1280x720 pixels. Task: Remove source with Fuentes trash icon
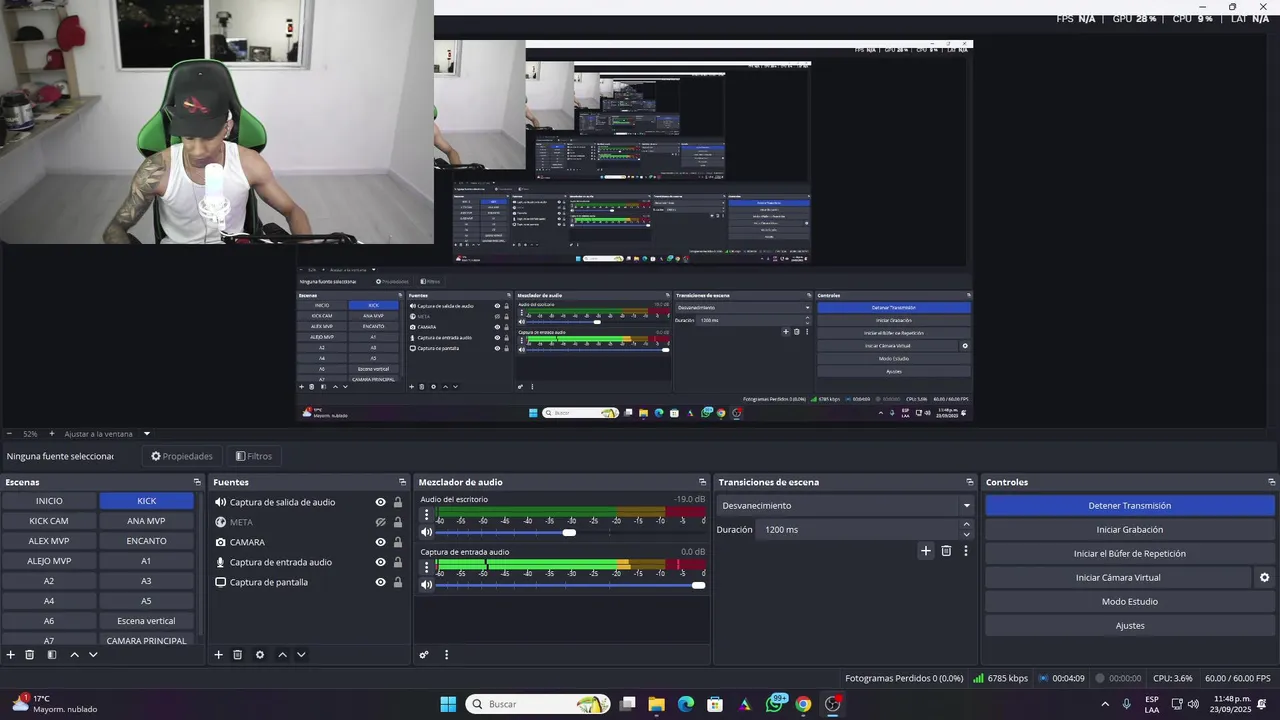coord(238,655)
